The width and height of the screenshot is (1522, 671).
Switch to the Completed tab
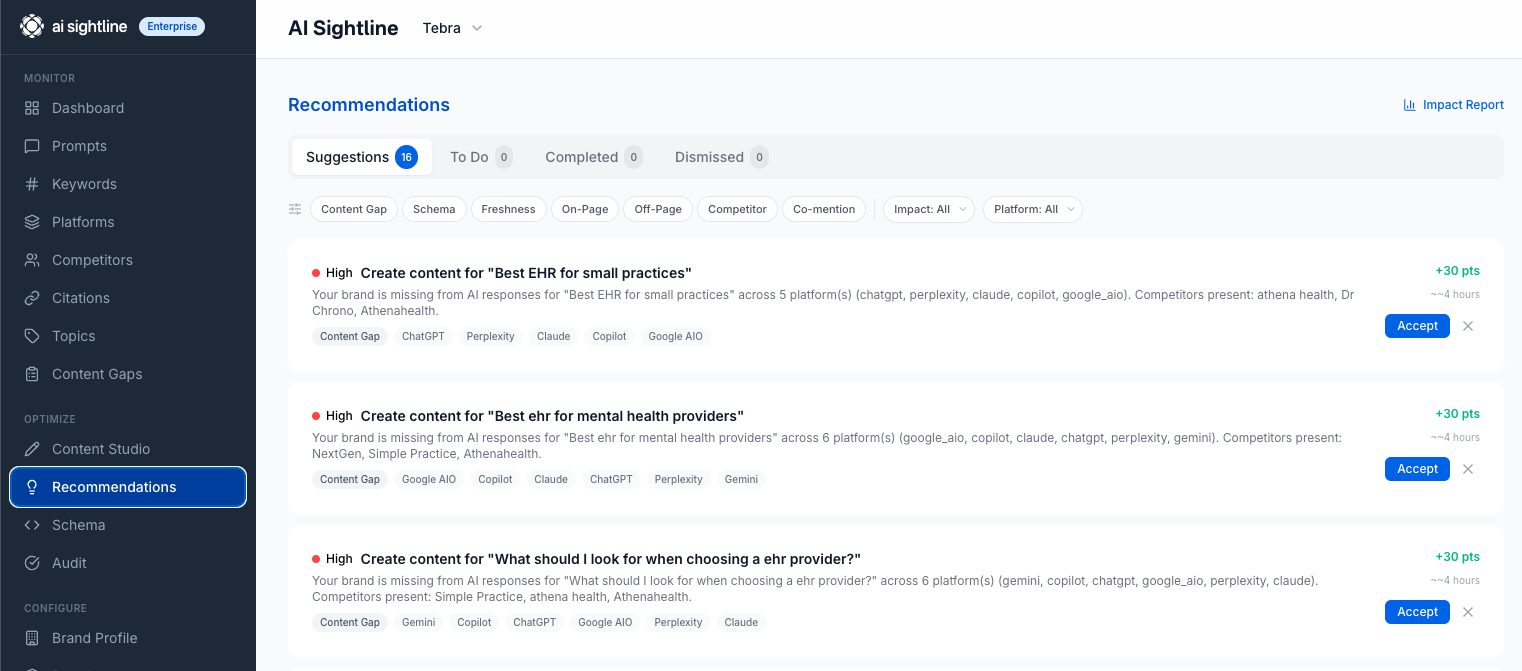click(592, 157)
